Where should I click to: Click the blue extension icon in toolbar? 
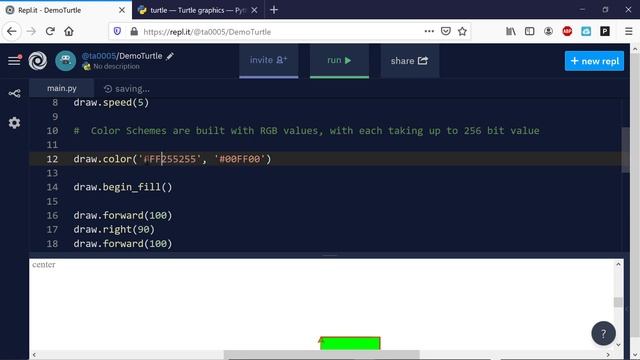coord(586,31)
